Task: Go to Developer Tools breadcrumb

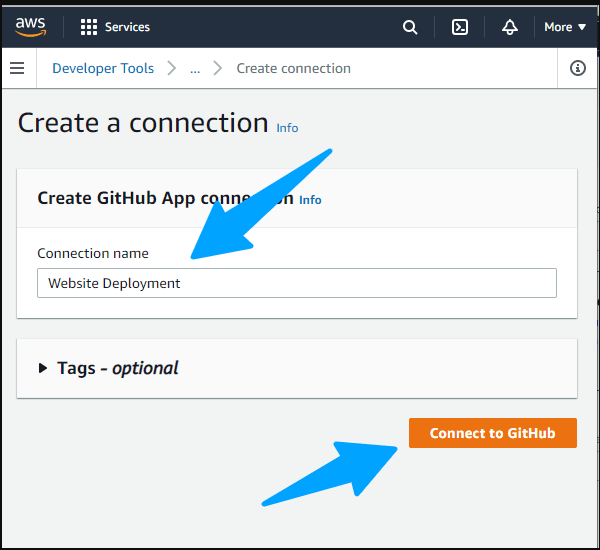Action: 103,68
